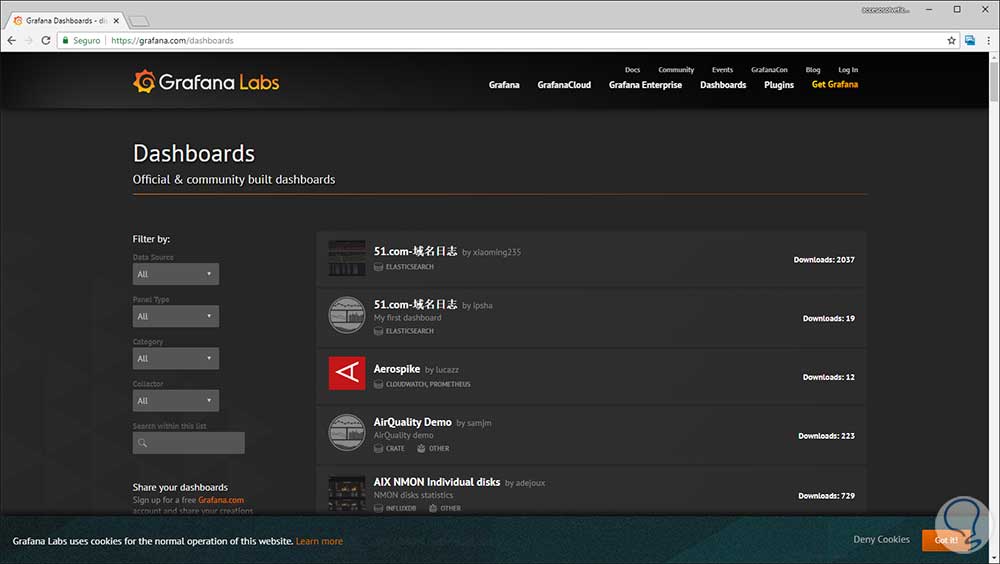Click the INFLUXDB icon under AIX NMON

pyautogui.click(x=378, y=508)
